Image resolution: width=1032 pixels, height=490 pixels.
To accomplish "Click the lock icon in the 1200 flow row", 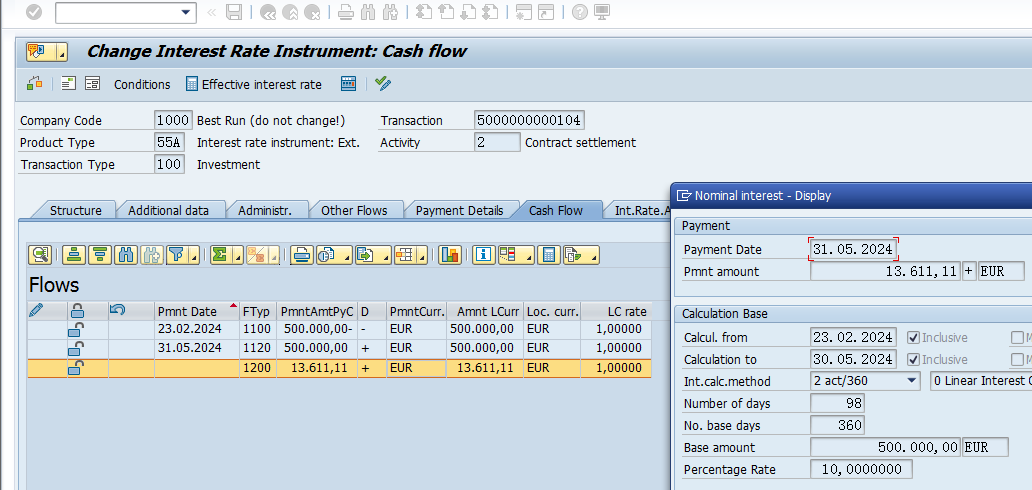I will click(76, 368).
